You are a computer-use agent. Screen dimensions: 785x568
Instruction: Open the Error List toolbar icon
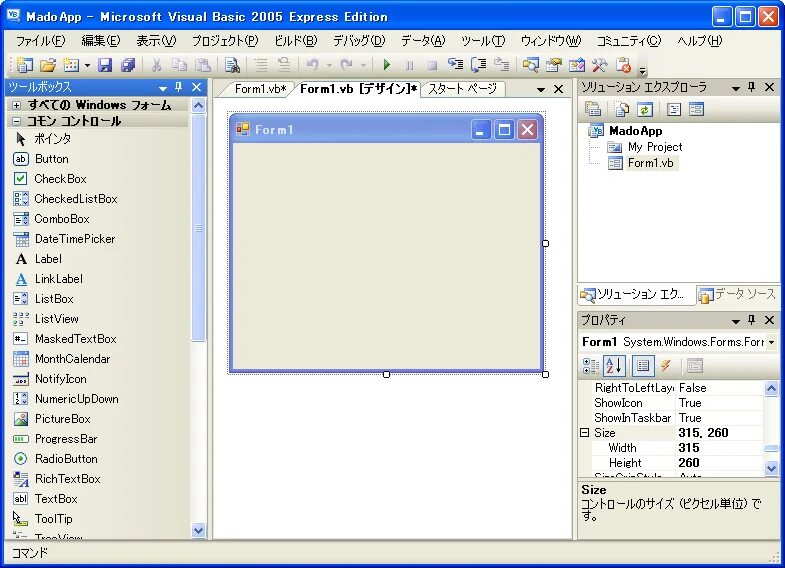(x=623, y=65)
